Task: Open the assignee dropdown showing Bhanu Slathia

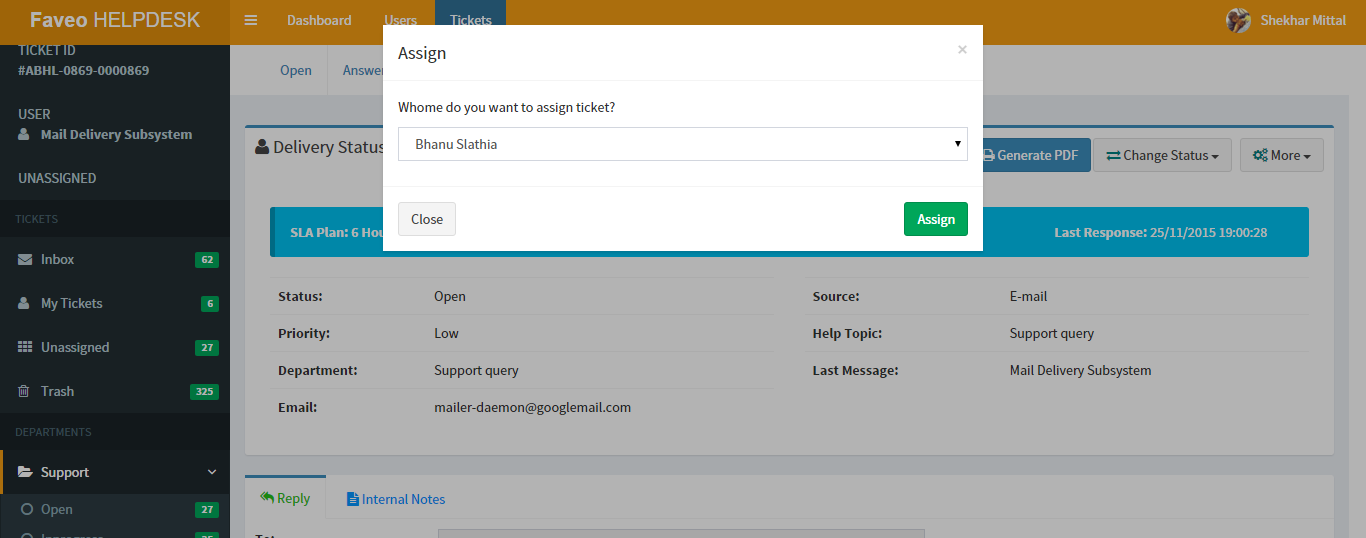Action: [682, 144]
